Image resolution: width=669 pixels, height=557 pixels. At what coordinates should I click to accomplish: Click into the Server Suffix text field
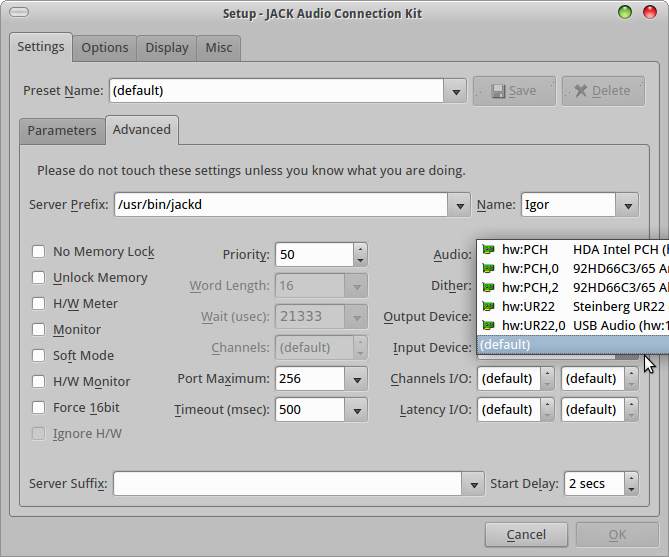(x=288, y=484)
